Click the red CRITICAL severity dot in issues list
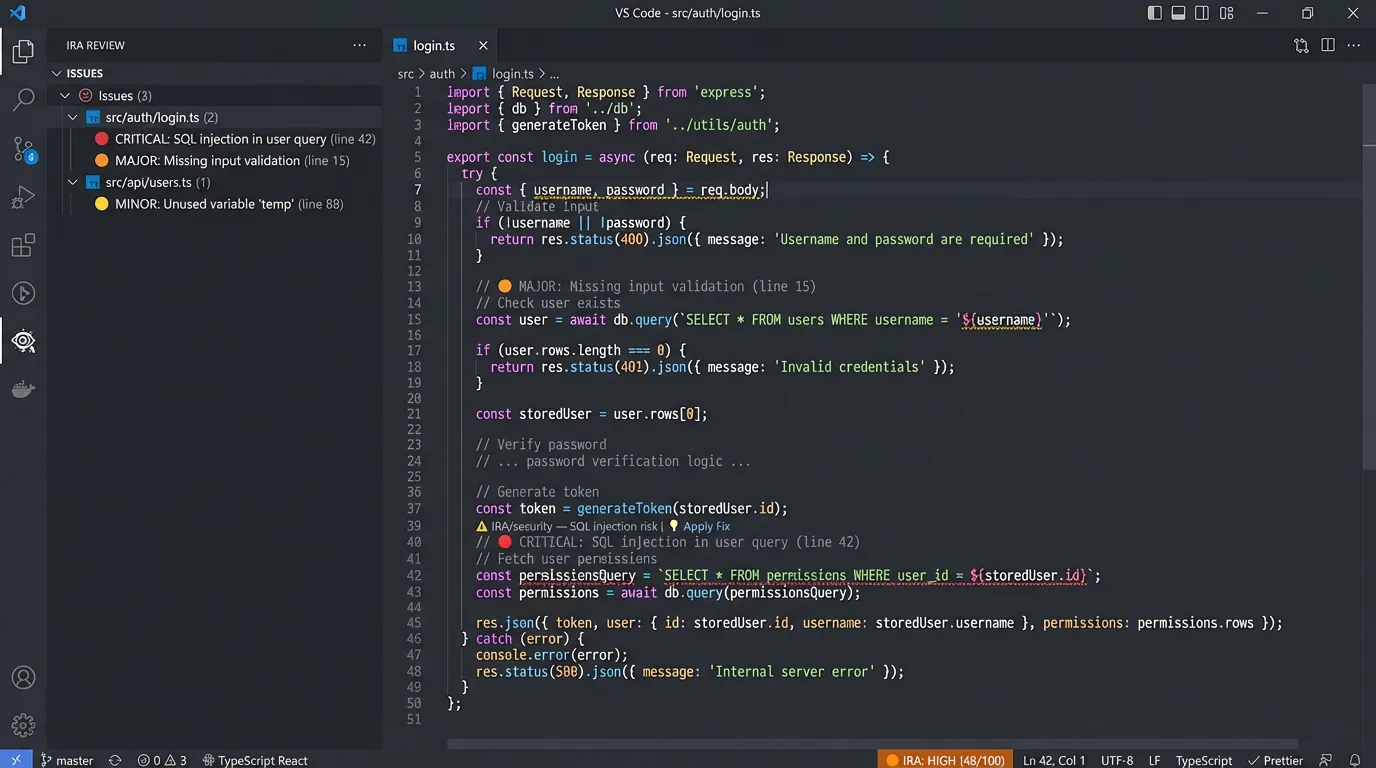 tap(102, 139)
